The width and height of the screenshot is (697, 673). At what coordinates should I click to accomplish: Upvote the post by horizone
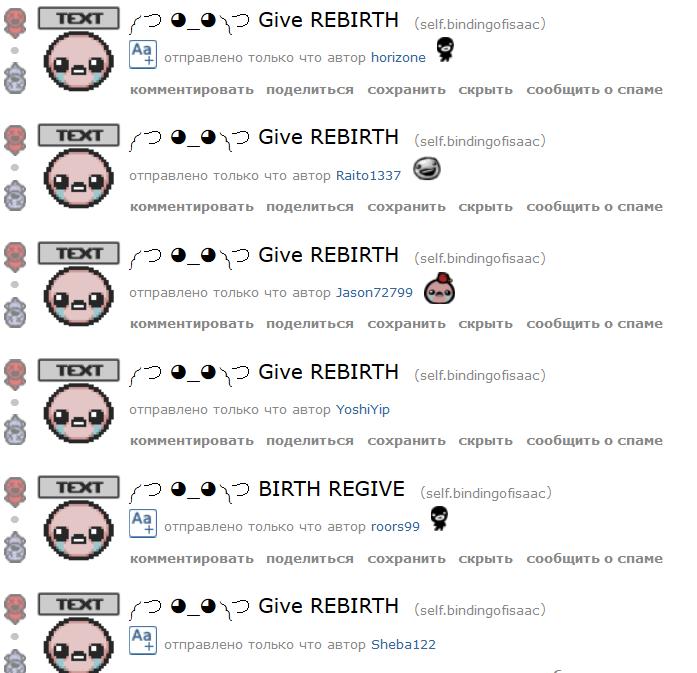[15, 22]
